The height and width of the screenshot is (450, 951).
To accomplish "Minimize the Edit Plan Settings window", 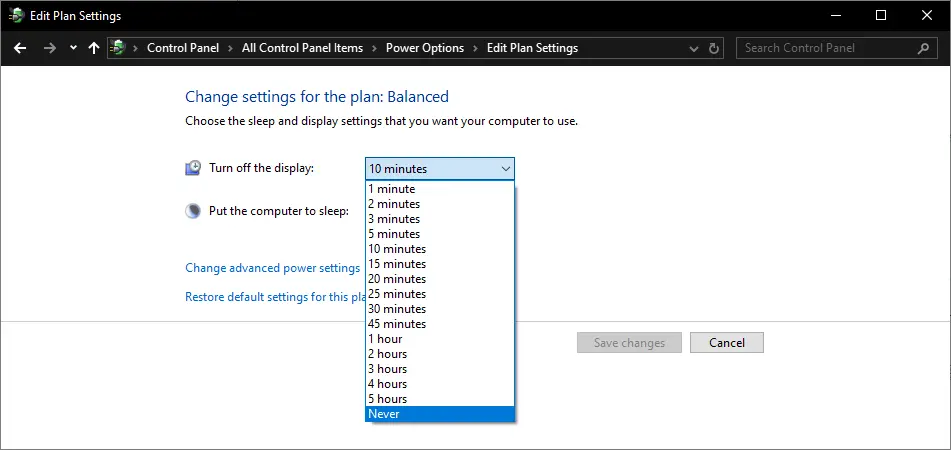I will (x=835, y=16).
